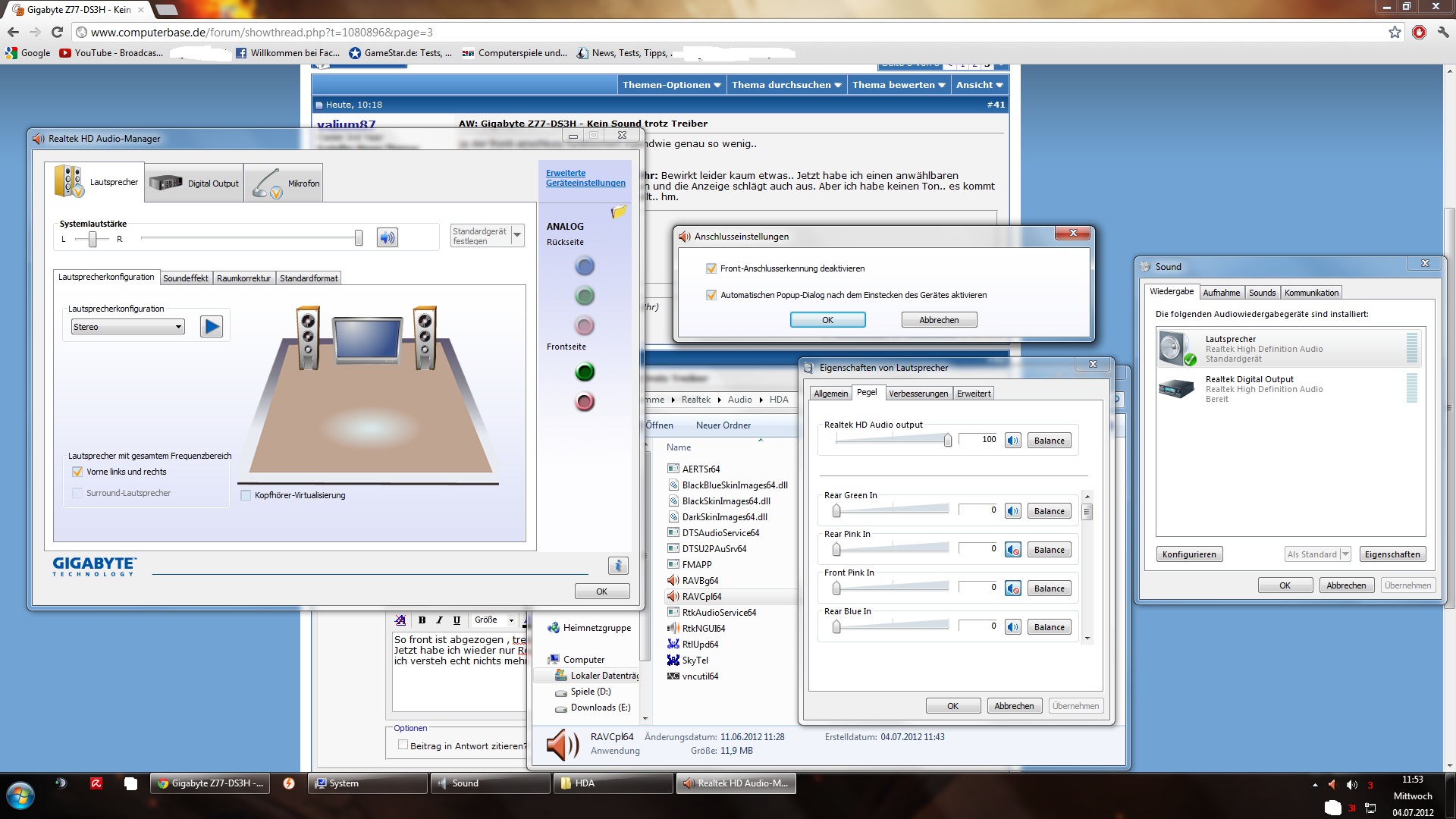This screenshot has height=819, width=1456.
Task: Enable Kopfhörer-Virtualisierung checkbox
Action: pos(246,495)
